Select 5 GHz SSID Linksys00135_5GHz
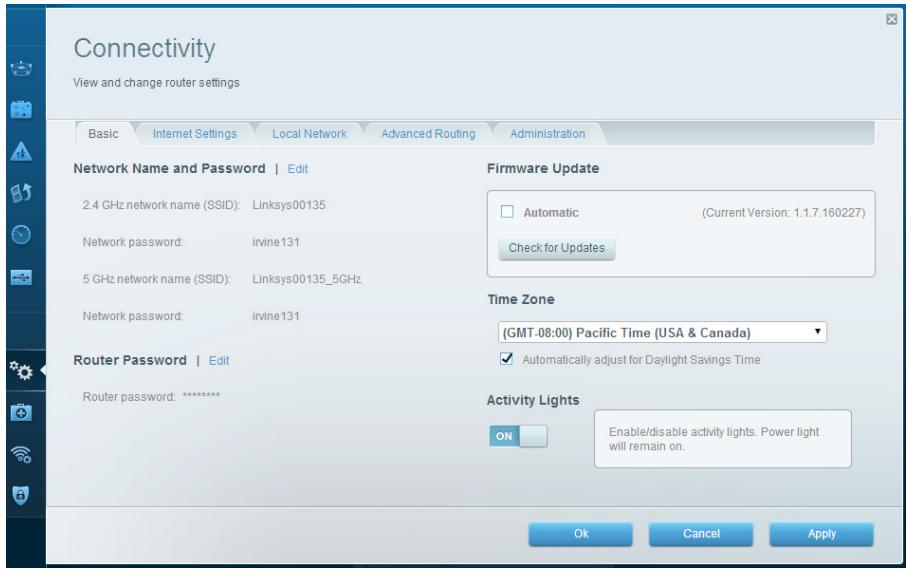906x570 pixels. 307,279
